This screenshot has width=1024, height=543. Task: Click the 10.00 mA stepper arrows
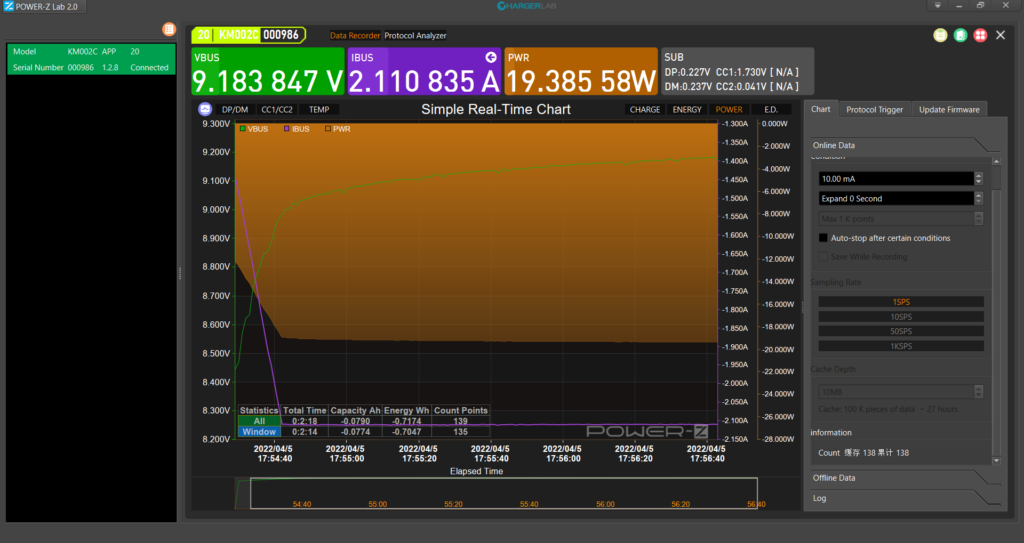(978, 178)
